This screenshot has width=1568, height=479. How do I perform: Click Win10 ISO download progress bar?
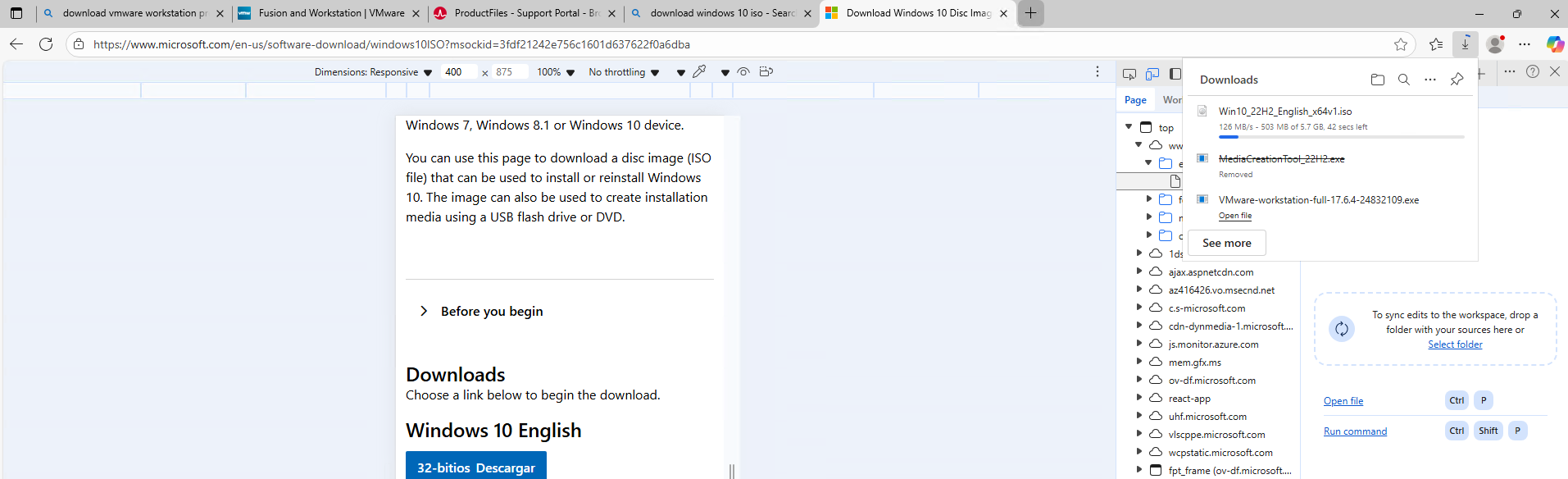click(1341, 137)
